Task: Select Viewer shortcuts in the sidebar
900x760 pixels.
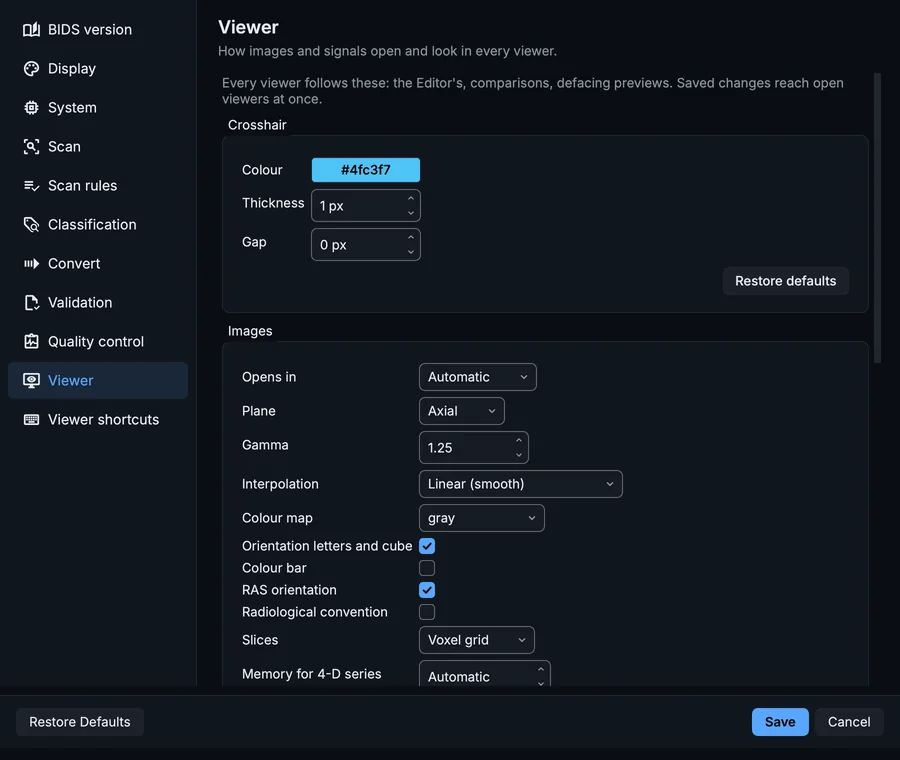Action: (98, 420)
